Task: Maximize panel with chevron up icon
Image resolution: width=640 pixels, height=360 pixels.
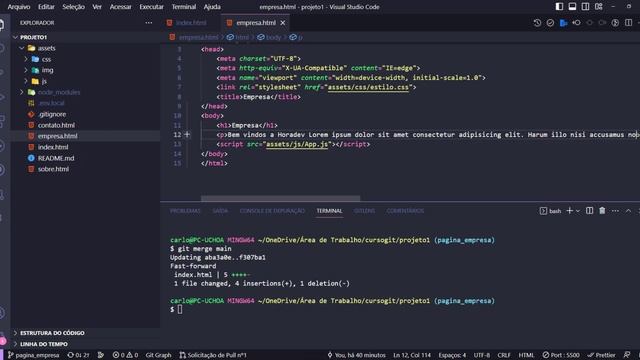Action: [x=628, y=211]
